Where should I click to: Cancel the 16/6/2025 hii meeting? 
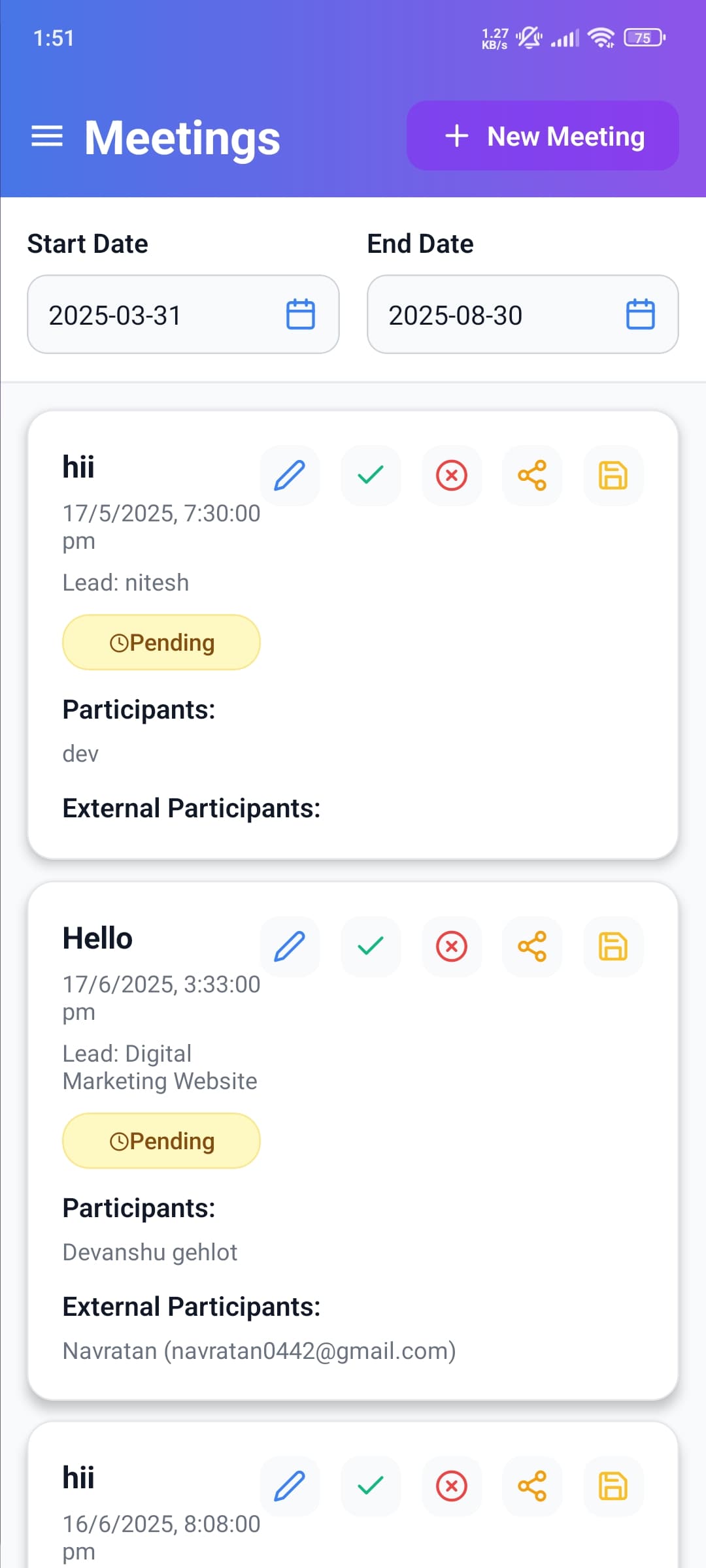coord(452,1486)
